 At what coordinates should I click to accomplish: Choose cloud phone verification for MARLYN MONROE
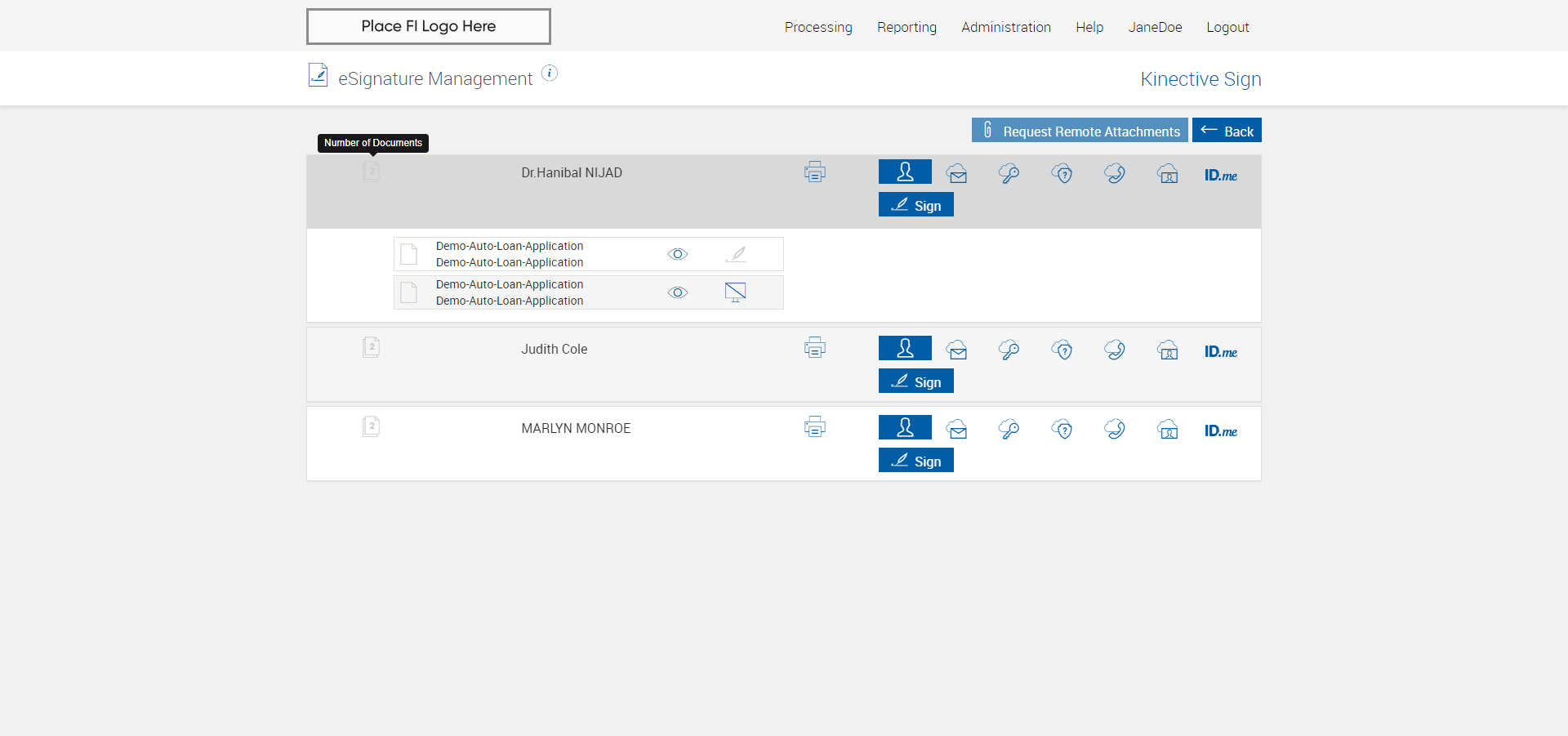click(x=1115, y=429)
